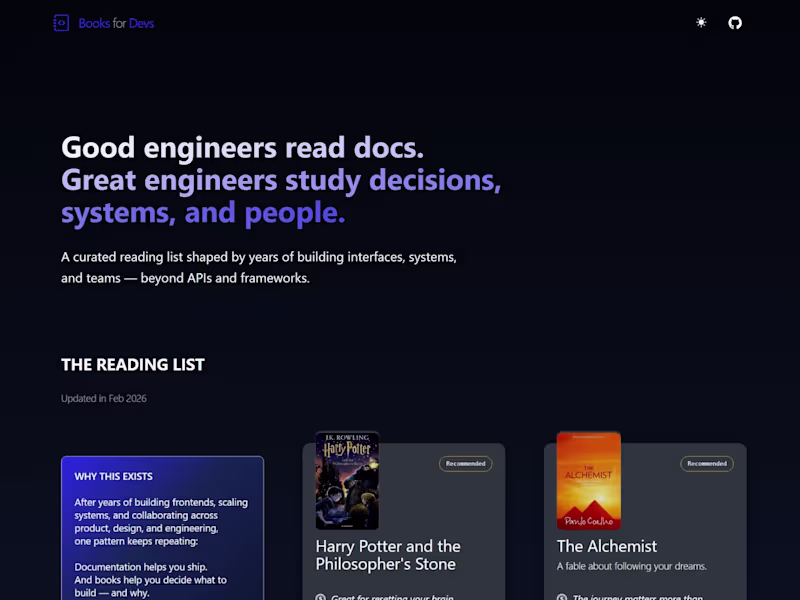Select the Recommended badge on The Alchemist
800x600 pixels.
[x=707, y=463]
